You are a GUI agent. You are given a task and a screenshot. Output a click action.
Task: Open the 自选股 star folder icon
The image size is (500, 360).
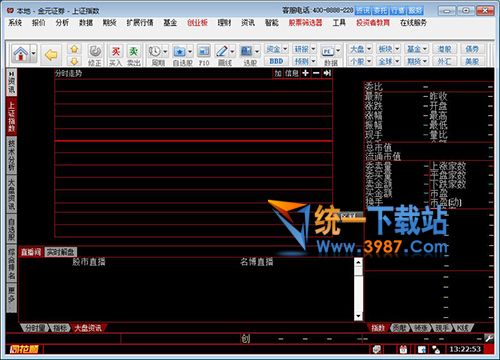point(179,52)
